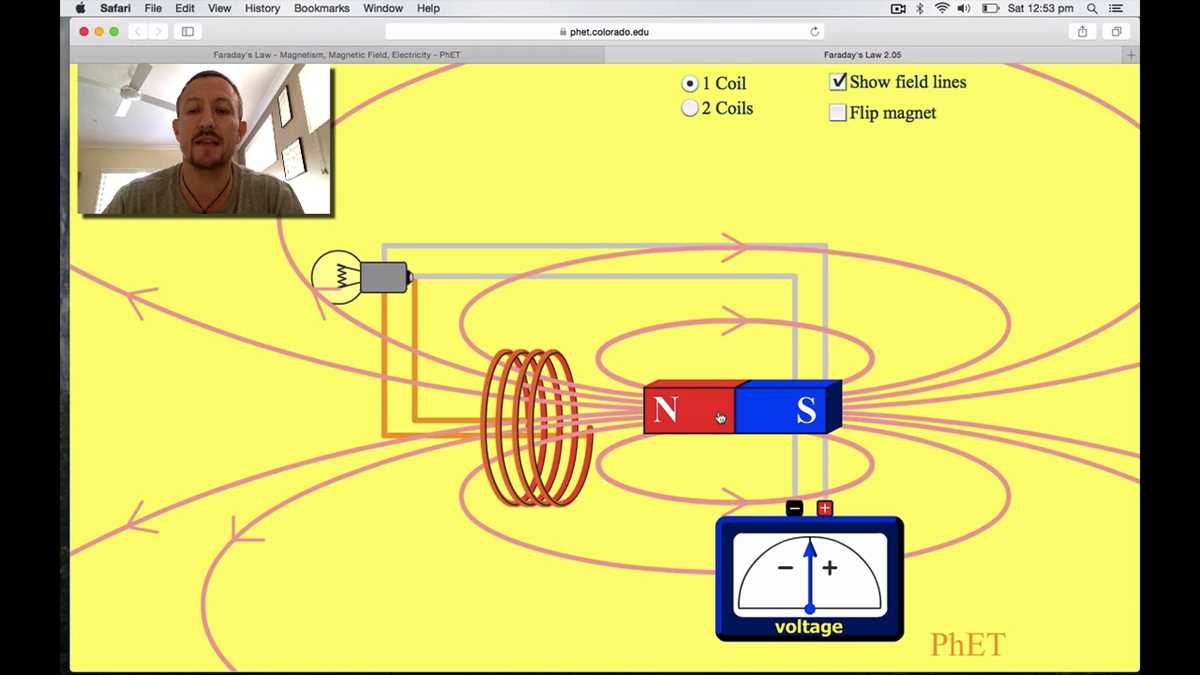
Task: Click the red plus terminal of the voltmeter
Action: pos(825,508)
